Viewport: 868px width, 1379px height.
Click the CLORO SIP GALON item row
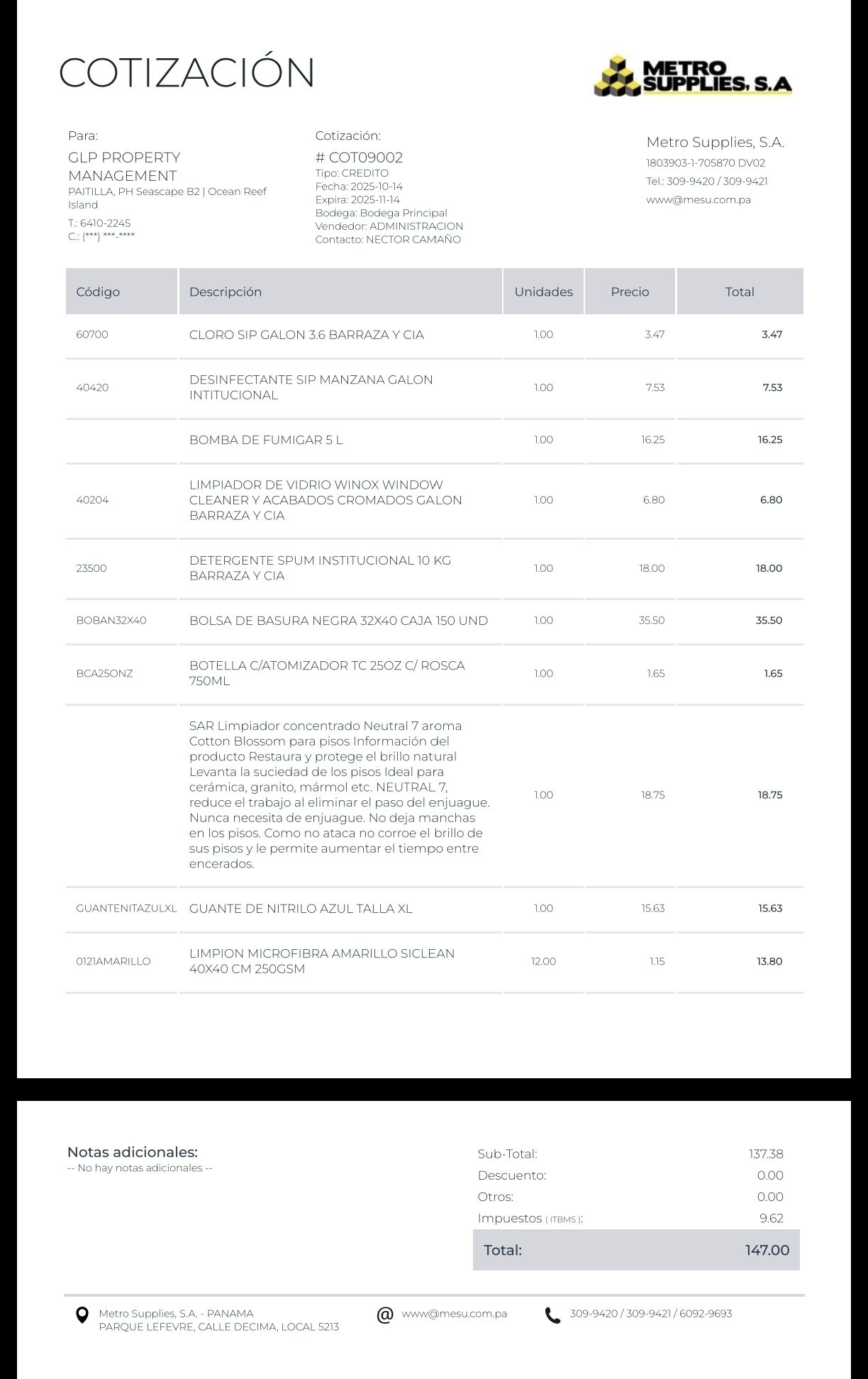pos(306,335)
